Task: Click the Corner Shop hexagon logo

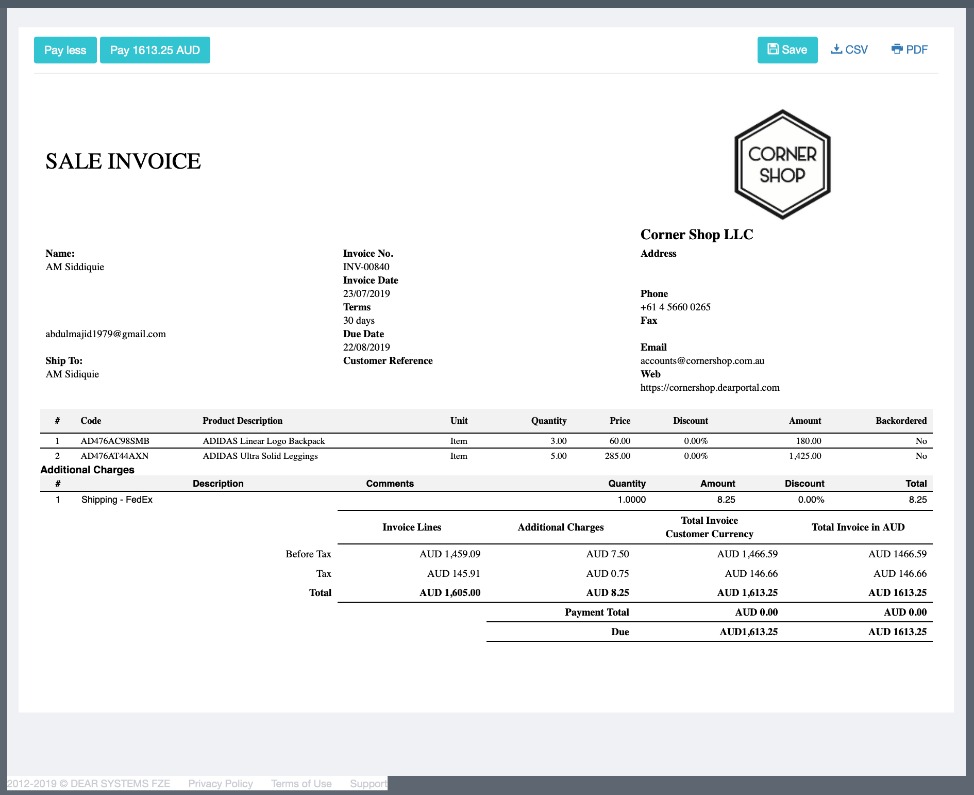Action: 782,163
